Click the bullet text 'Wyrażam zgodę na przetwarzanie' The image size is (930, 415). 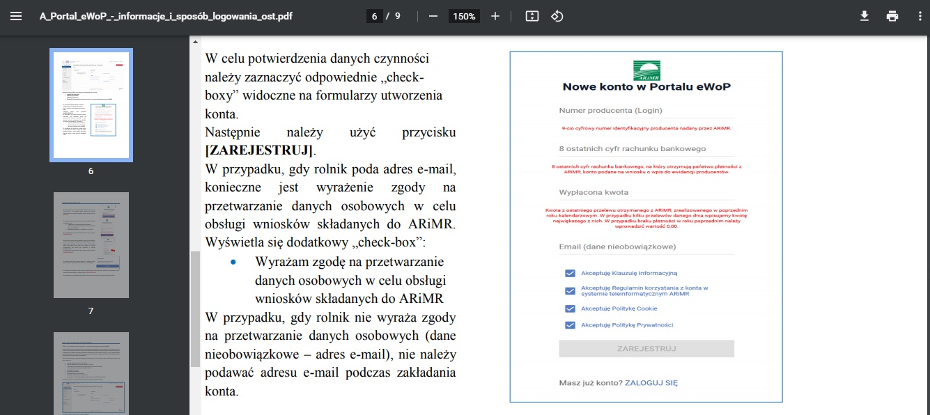coord(349,262)
